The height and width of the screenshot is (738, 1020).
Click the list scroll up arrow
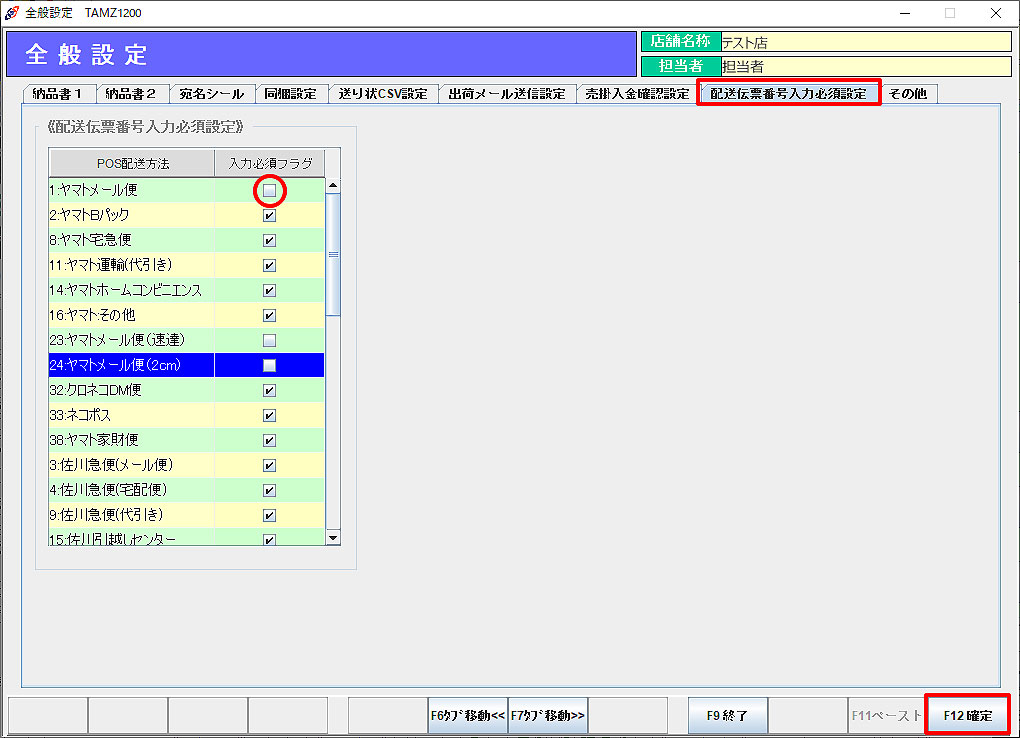pyautogui.click(x=333, y=185)
